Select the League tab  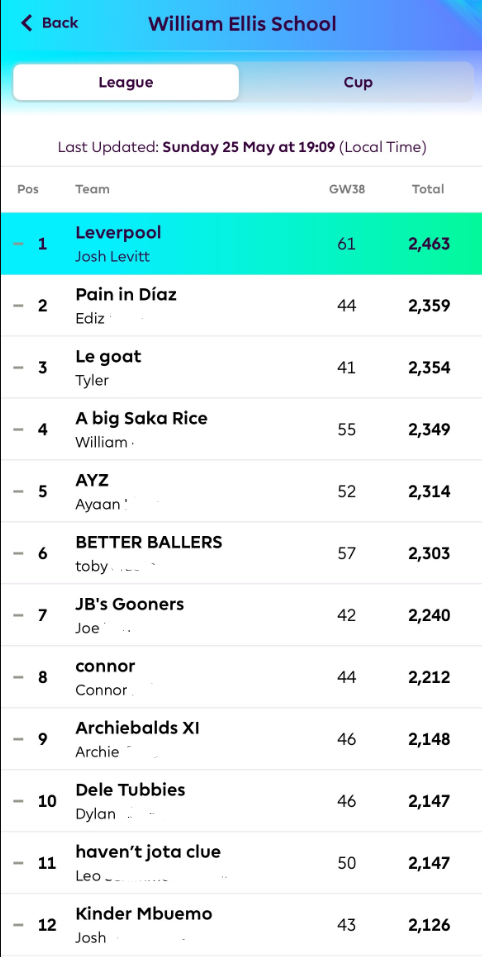(x=126, y=82)
